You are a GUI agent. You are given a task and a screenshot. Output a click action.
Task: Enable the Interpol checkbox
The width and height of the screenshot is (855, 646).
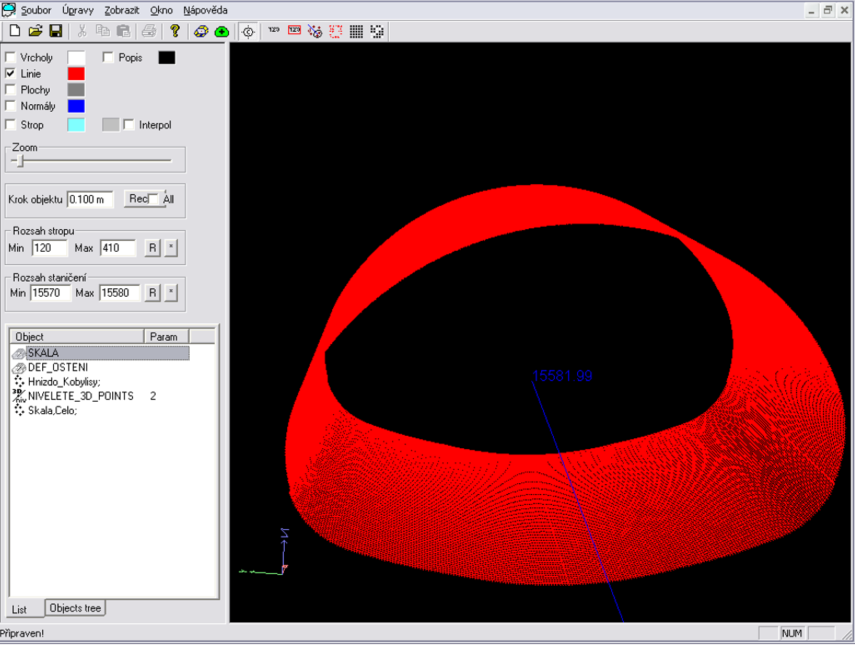[x=128, y=125]
